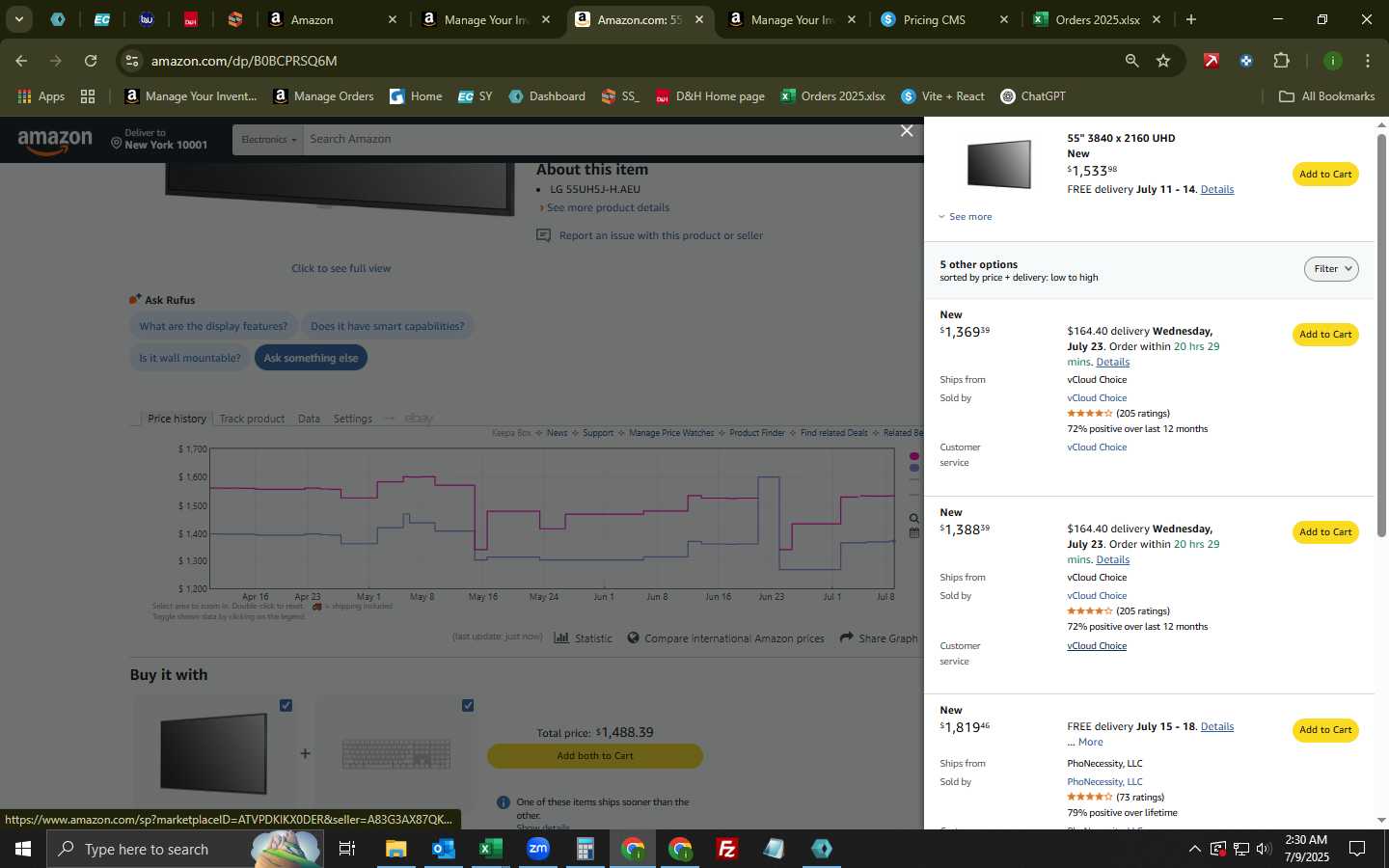The height and width of the screenshot is (868, 1389).
Task: Click Add both to Cart button
Action: click(595, 756)
